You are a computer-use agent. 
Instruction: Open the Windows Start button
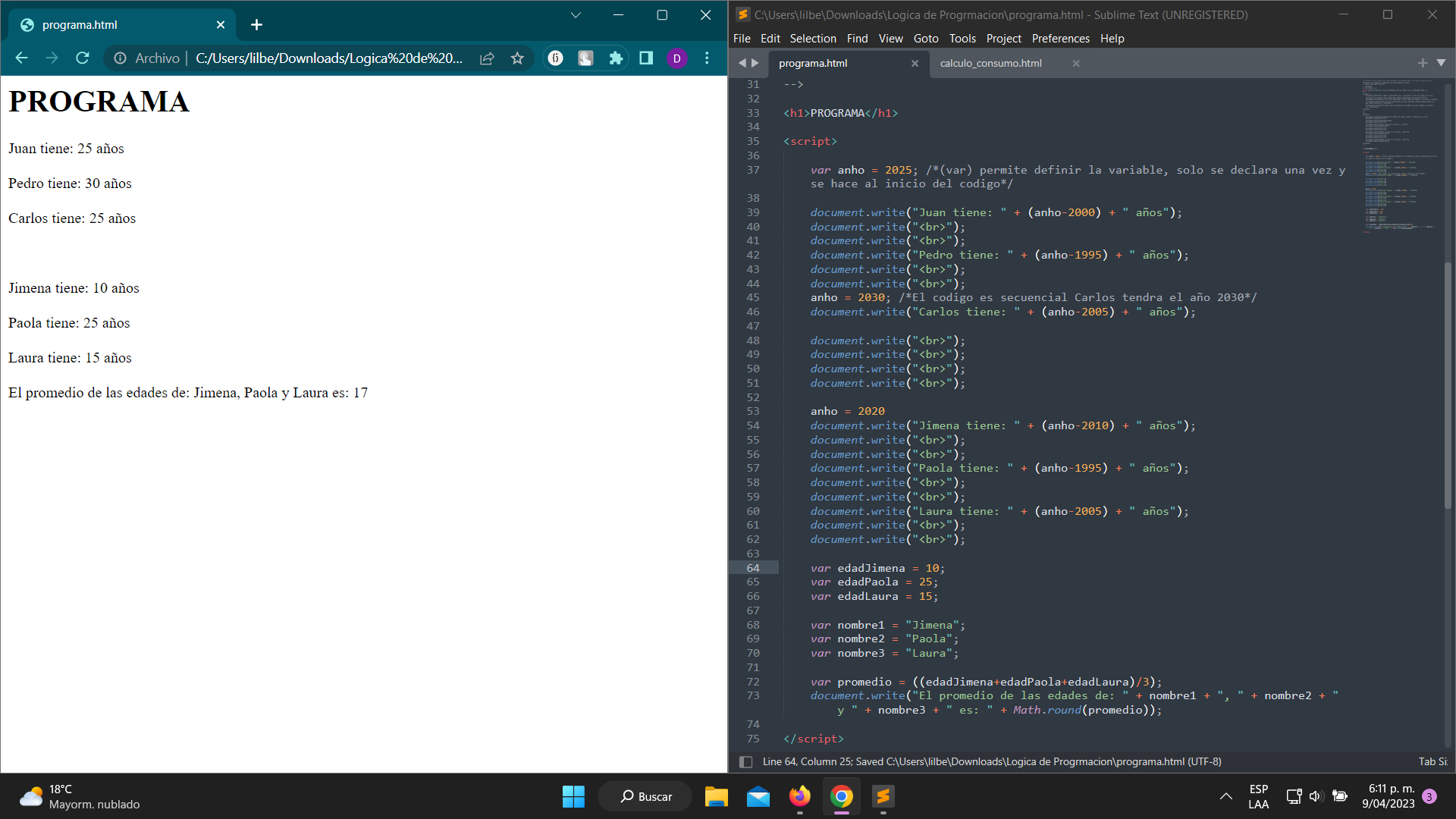pyautogui.click(x=573, y=797)
